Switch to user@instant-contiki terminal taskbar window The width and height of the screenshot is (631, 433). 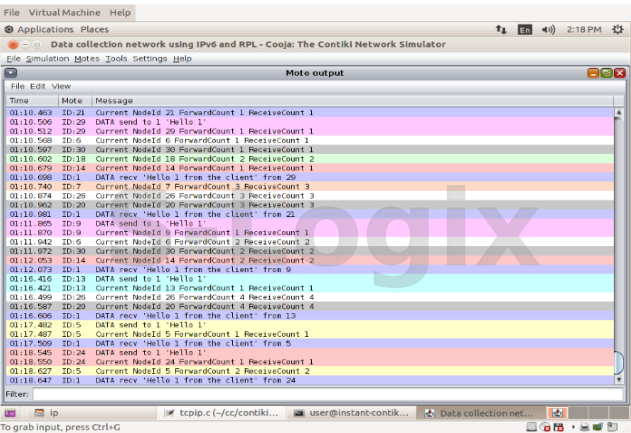pos(351,413)
